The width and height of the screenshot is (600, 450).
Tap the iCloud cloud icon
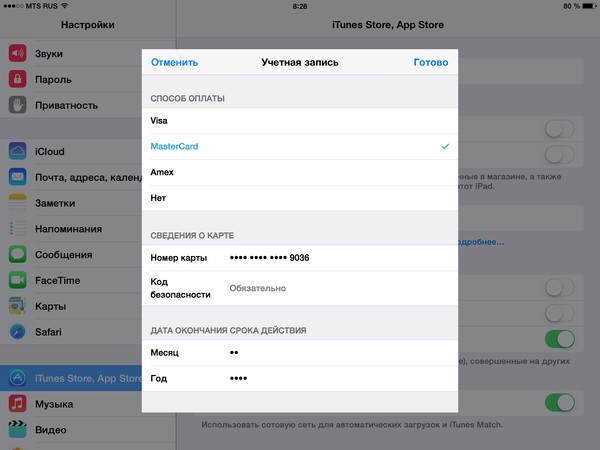point(18,151)
